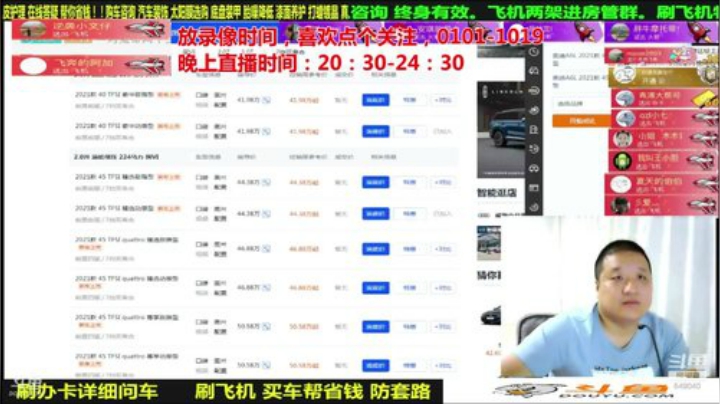This screenshot has width=720, height=404.
Task: Click 询底价 for quattro 尊享动感型
Action: 376,365
